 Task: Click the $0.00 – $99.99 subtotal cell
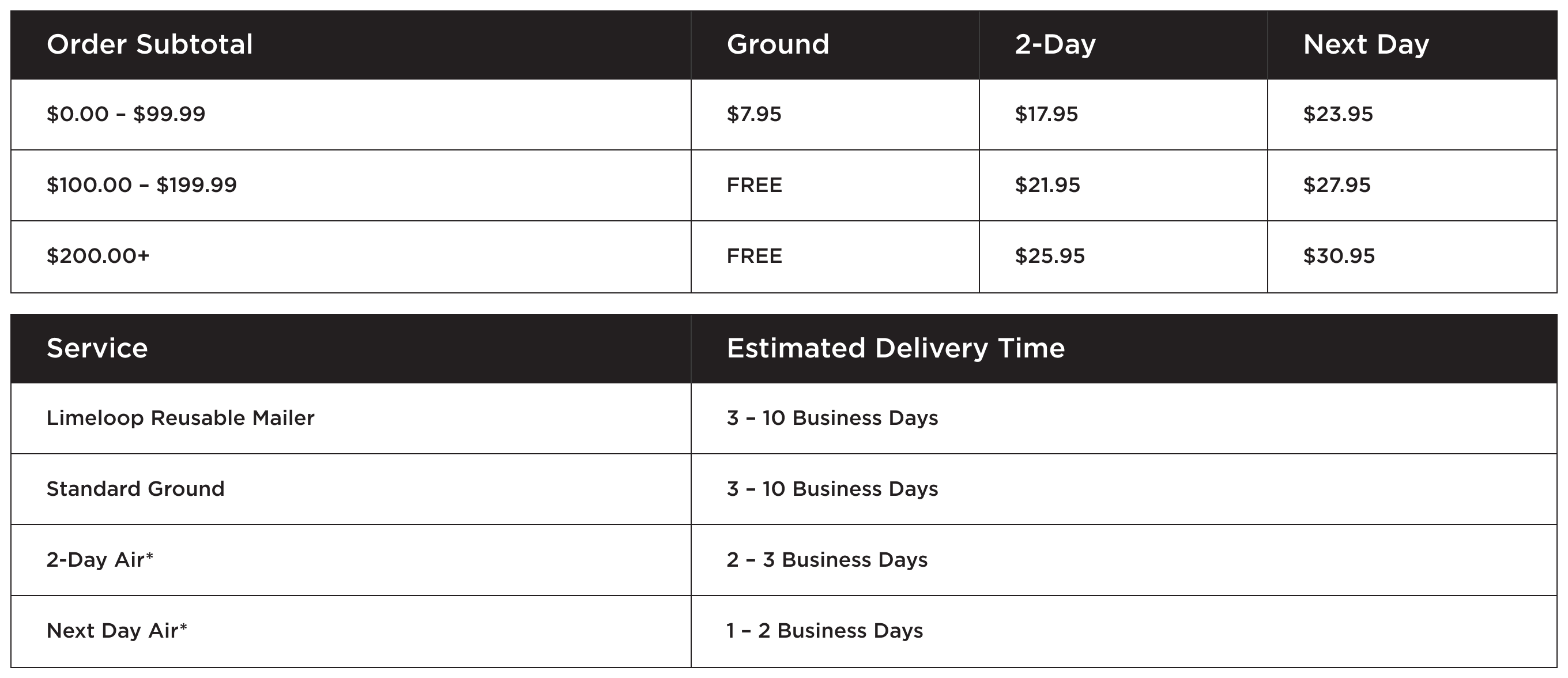point(126,114)
